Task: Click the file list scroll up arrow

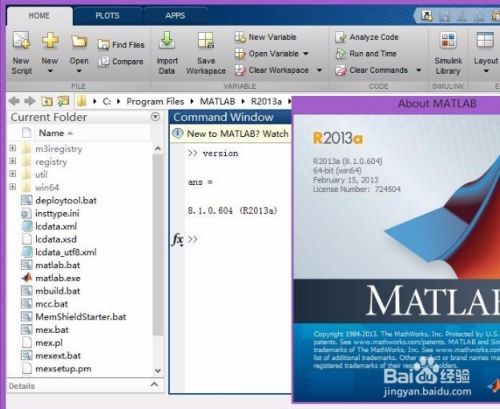Action: pyautogui.click(x=158, y=148)
